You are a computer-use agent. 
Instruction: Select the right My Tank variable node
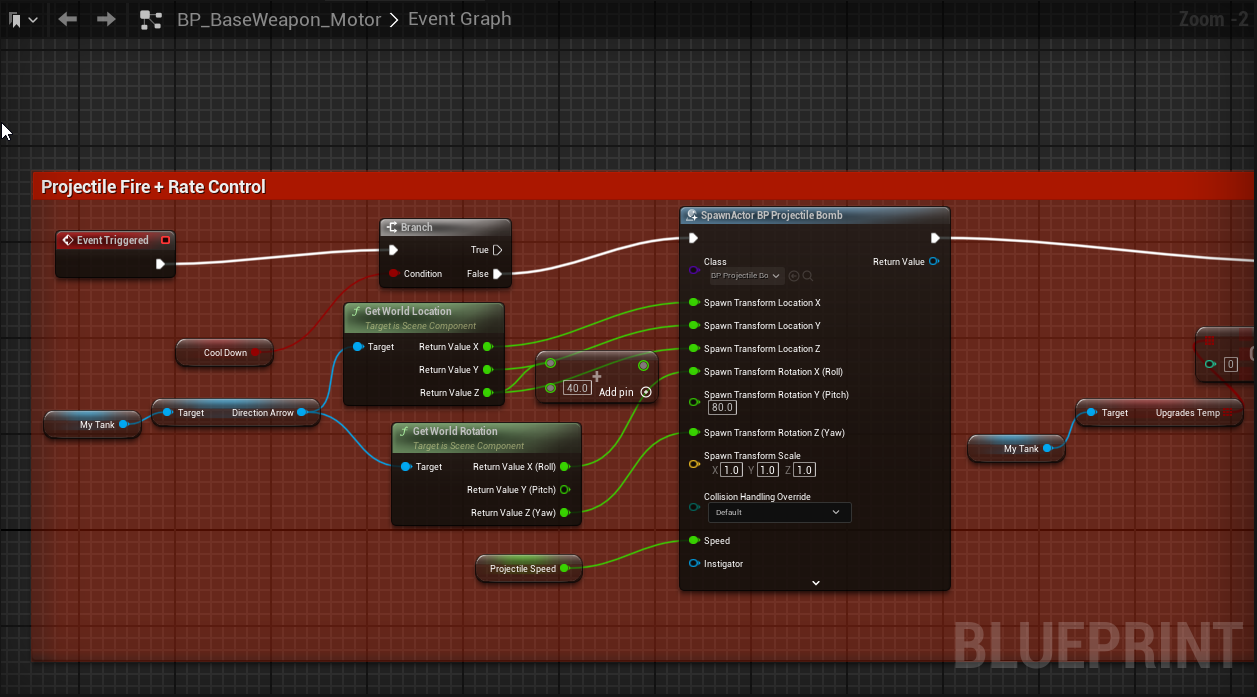(x=1016, y=449)
